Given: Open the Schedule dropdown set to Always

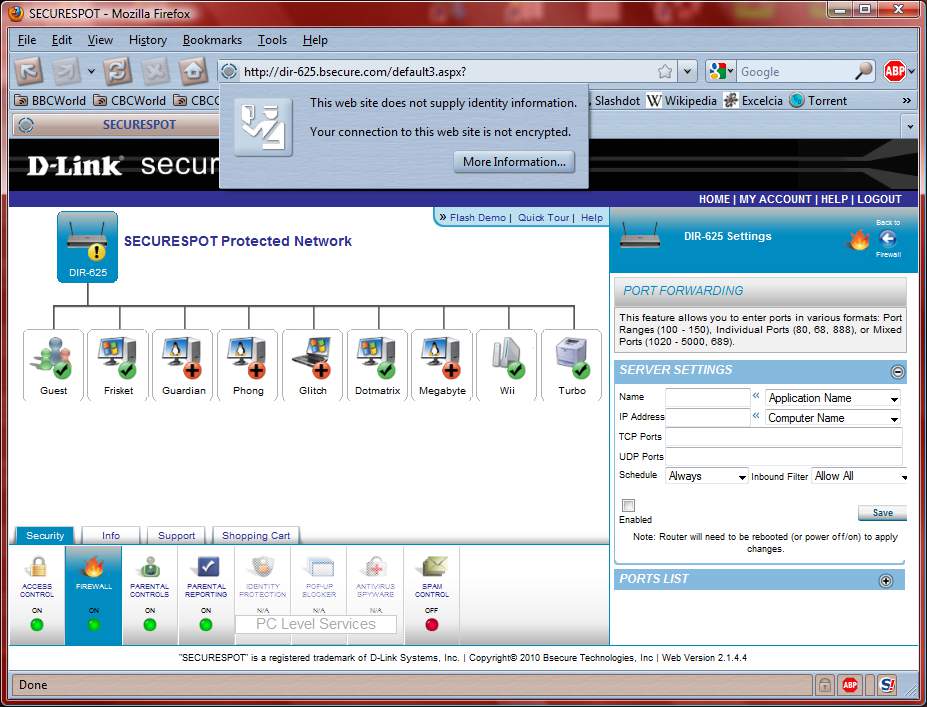Looking at the screenshot, I should point(707,476).
